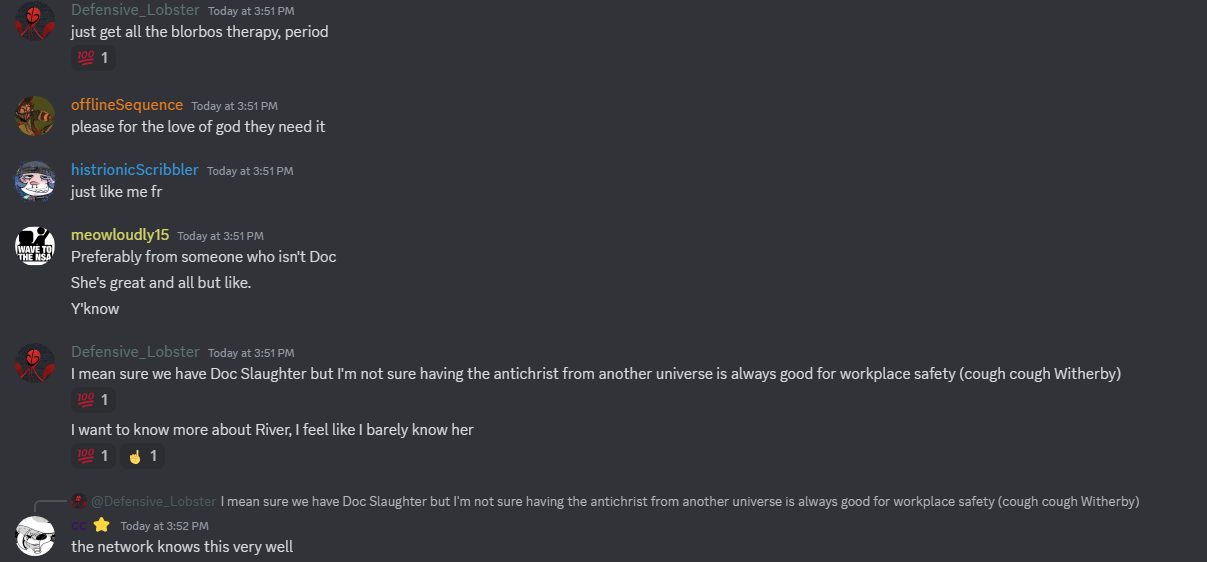Click offlineSequence's profile avatar

click(x=35, y=116)
